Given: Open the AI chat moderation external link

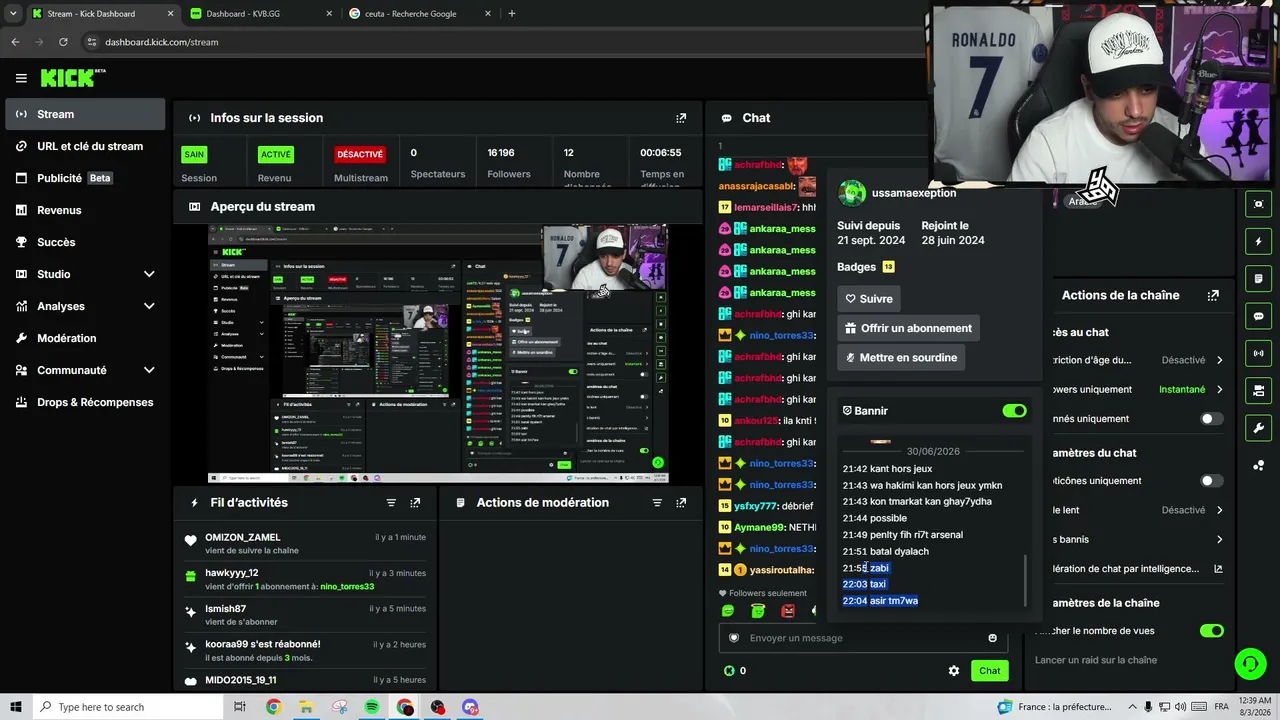Looking at the screenshot, I should 1218,569.
